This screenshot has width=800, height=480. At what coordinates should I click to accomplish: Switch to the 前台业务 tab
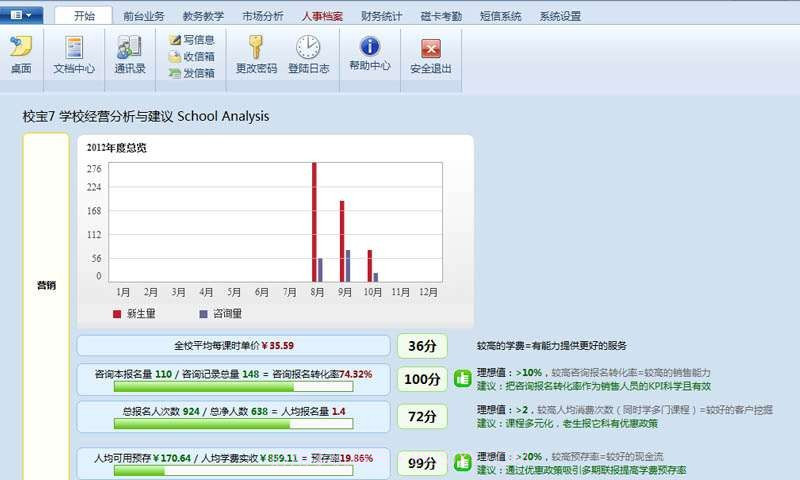tap(143, 16)
